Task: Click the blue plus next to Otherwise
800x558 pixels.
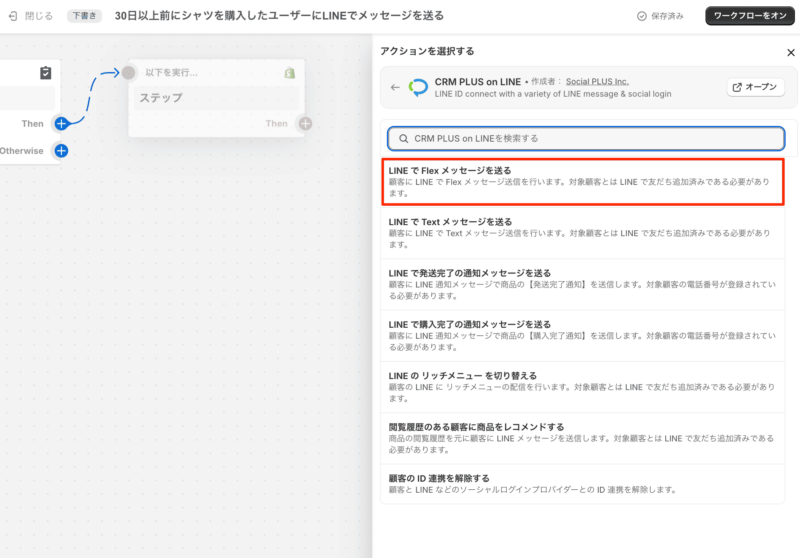Action: coord(61,151)
